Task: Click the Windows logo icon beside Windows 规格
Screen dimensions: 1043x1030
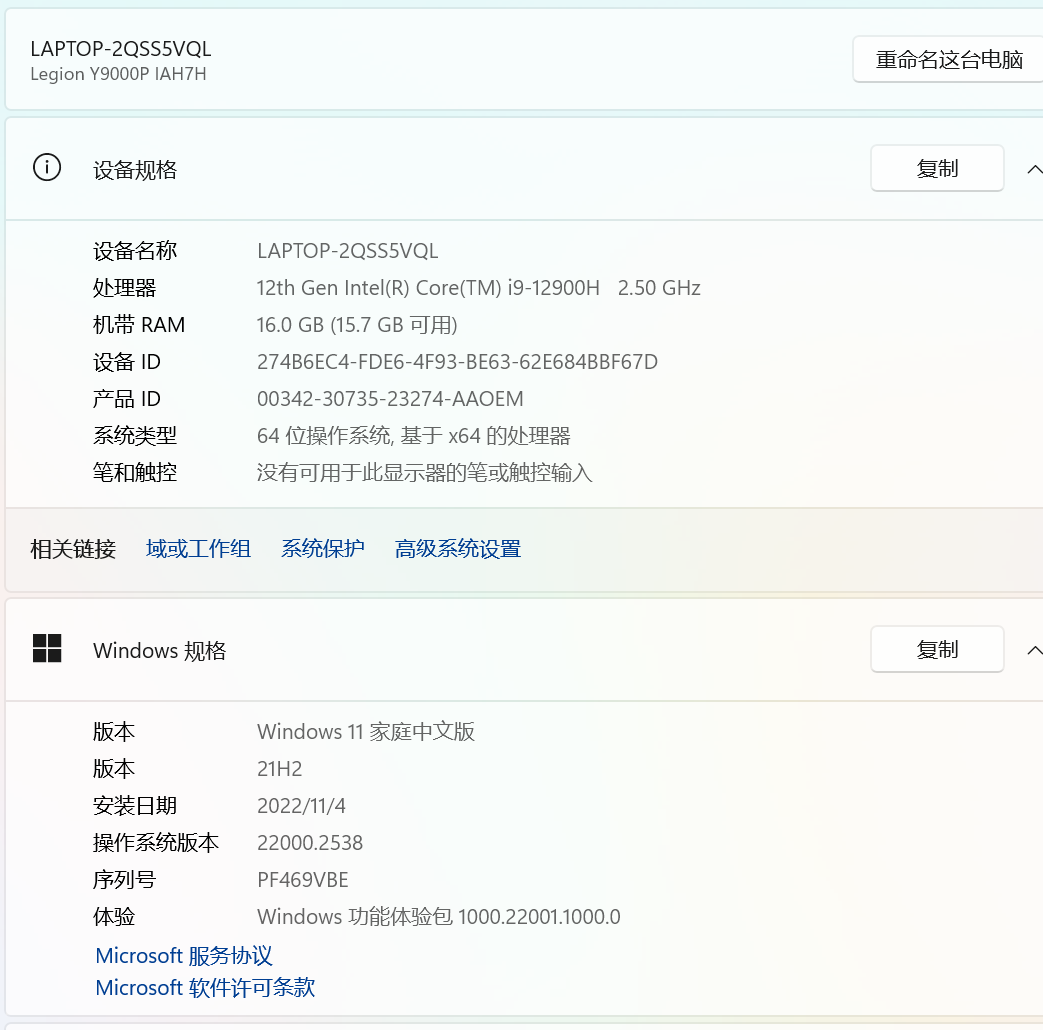Action: [x=47, y=648]
